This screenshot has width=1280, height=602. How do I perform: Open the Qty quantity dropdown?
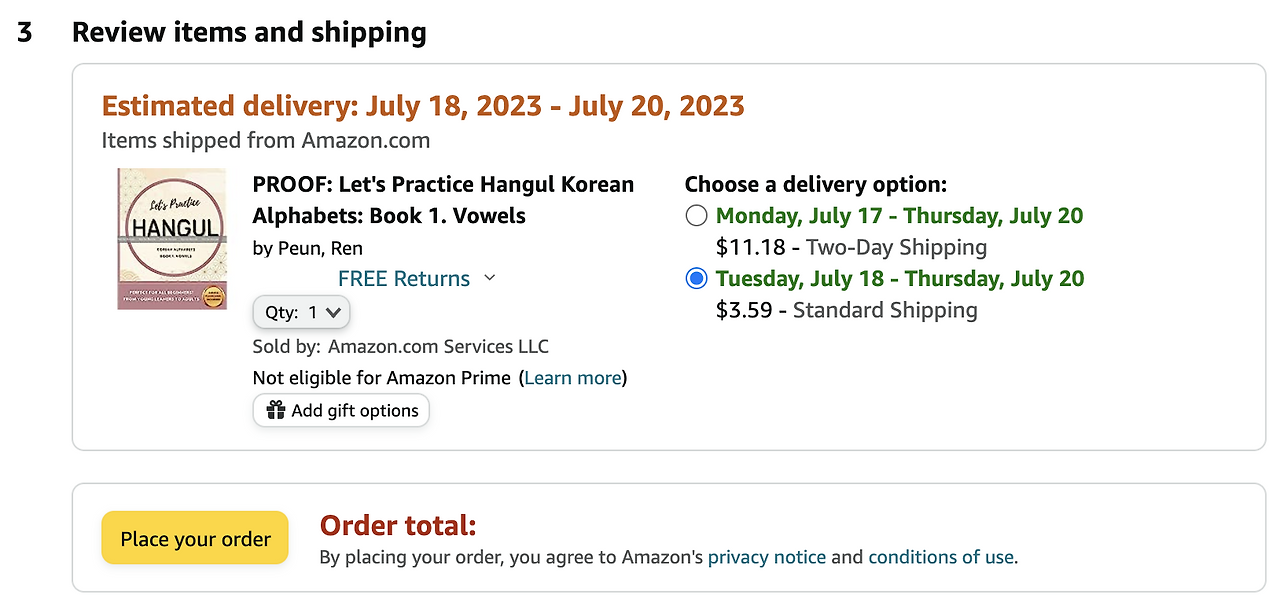coord(301,313)
